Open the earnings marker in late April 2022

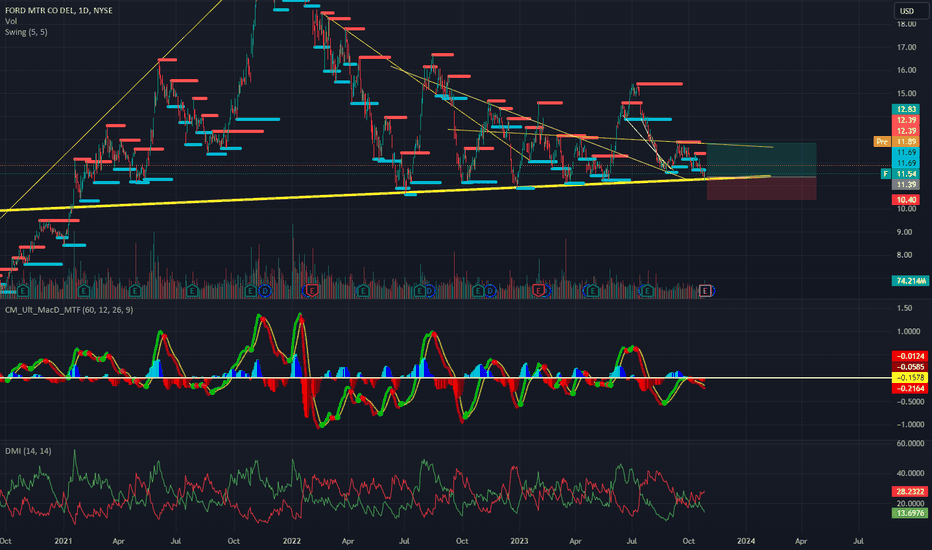[x=363, y=291]
